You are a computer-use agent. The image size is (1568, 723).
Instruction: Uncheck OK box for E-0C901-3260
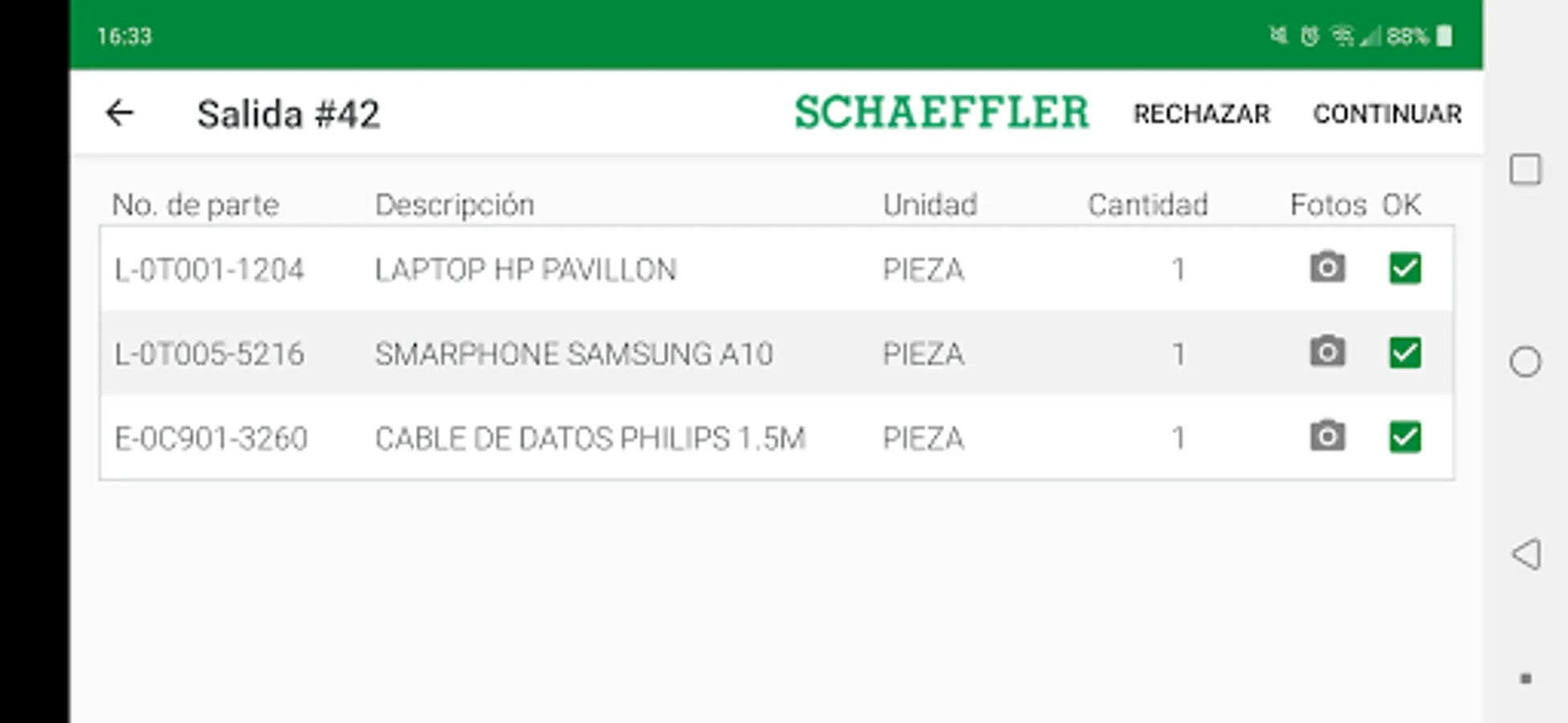click(x=1404, y=437)
